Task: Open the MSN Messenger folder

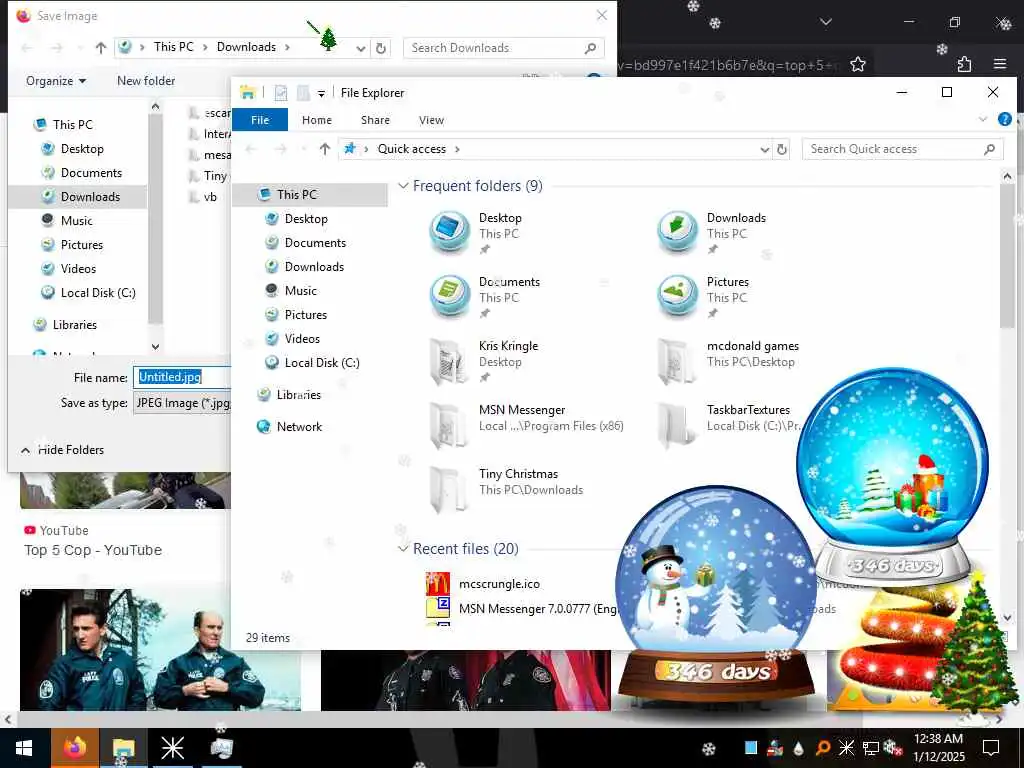Action: pos(449,424)
